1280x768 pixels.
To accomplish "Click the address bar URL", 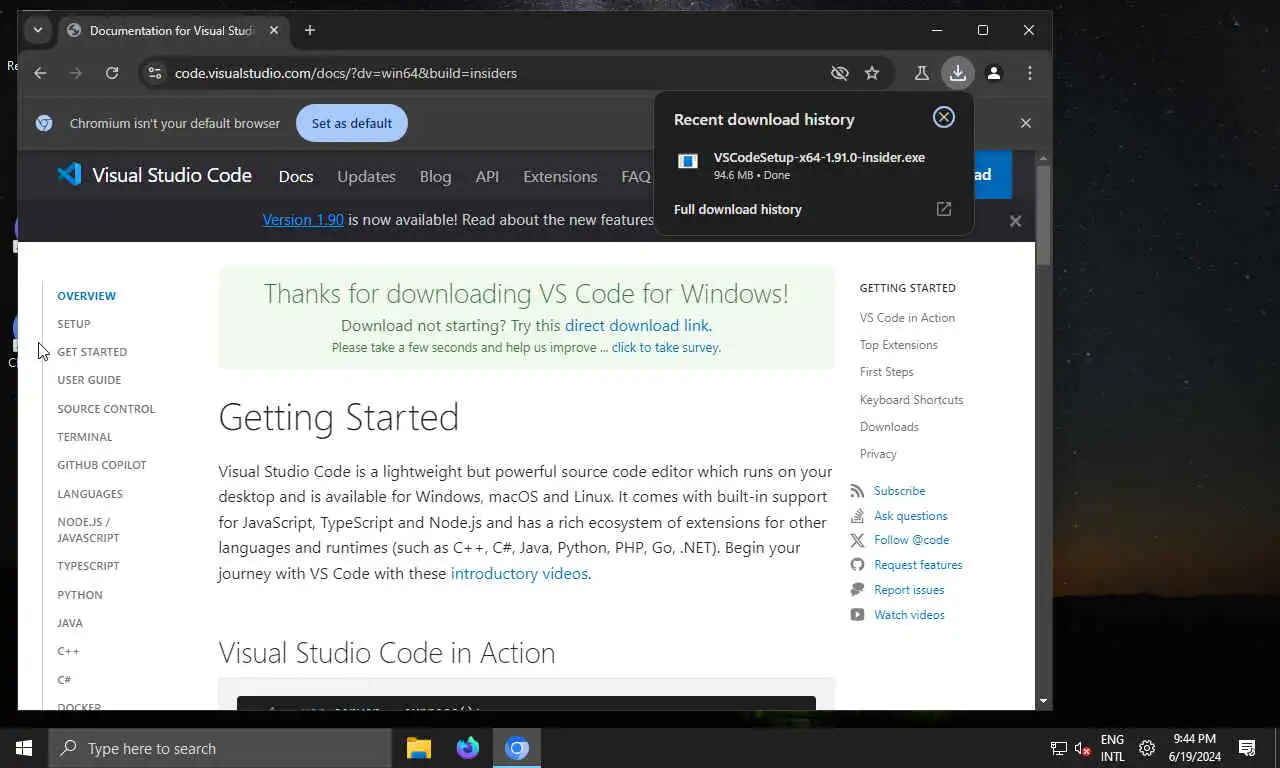I will pyautogui.click(x=346, y=73).
